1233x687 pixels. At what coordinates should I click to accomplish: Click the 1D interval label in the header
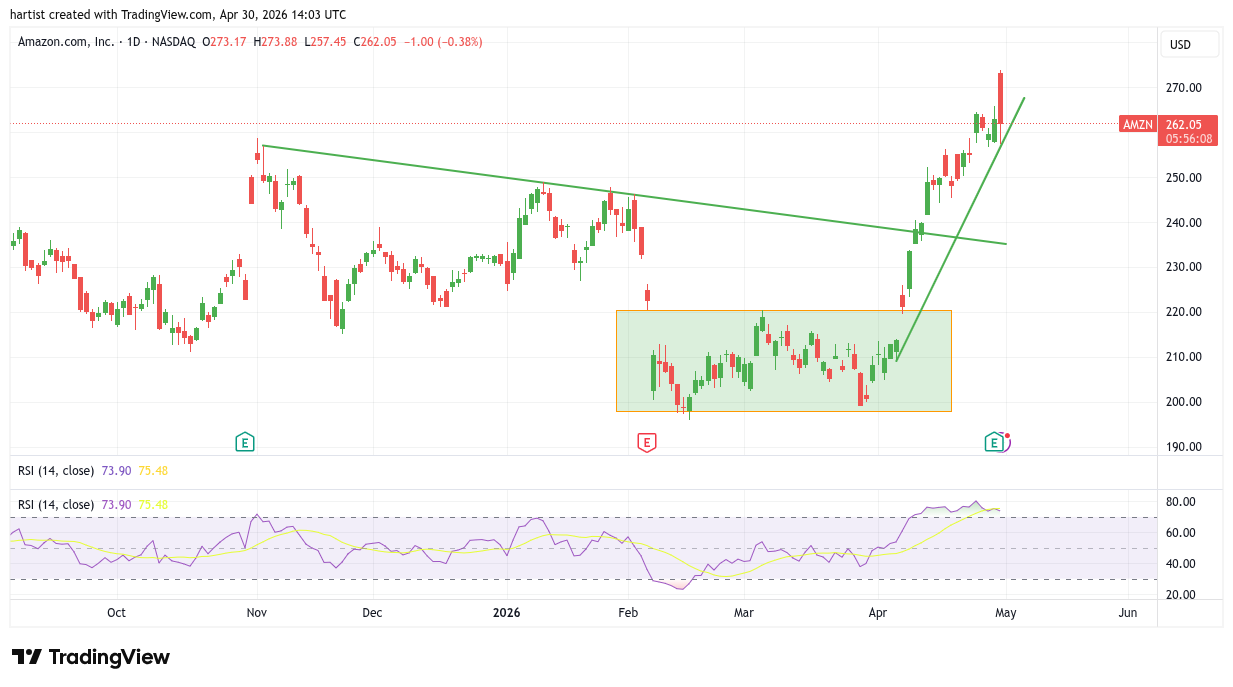132,42
